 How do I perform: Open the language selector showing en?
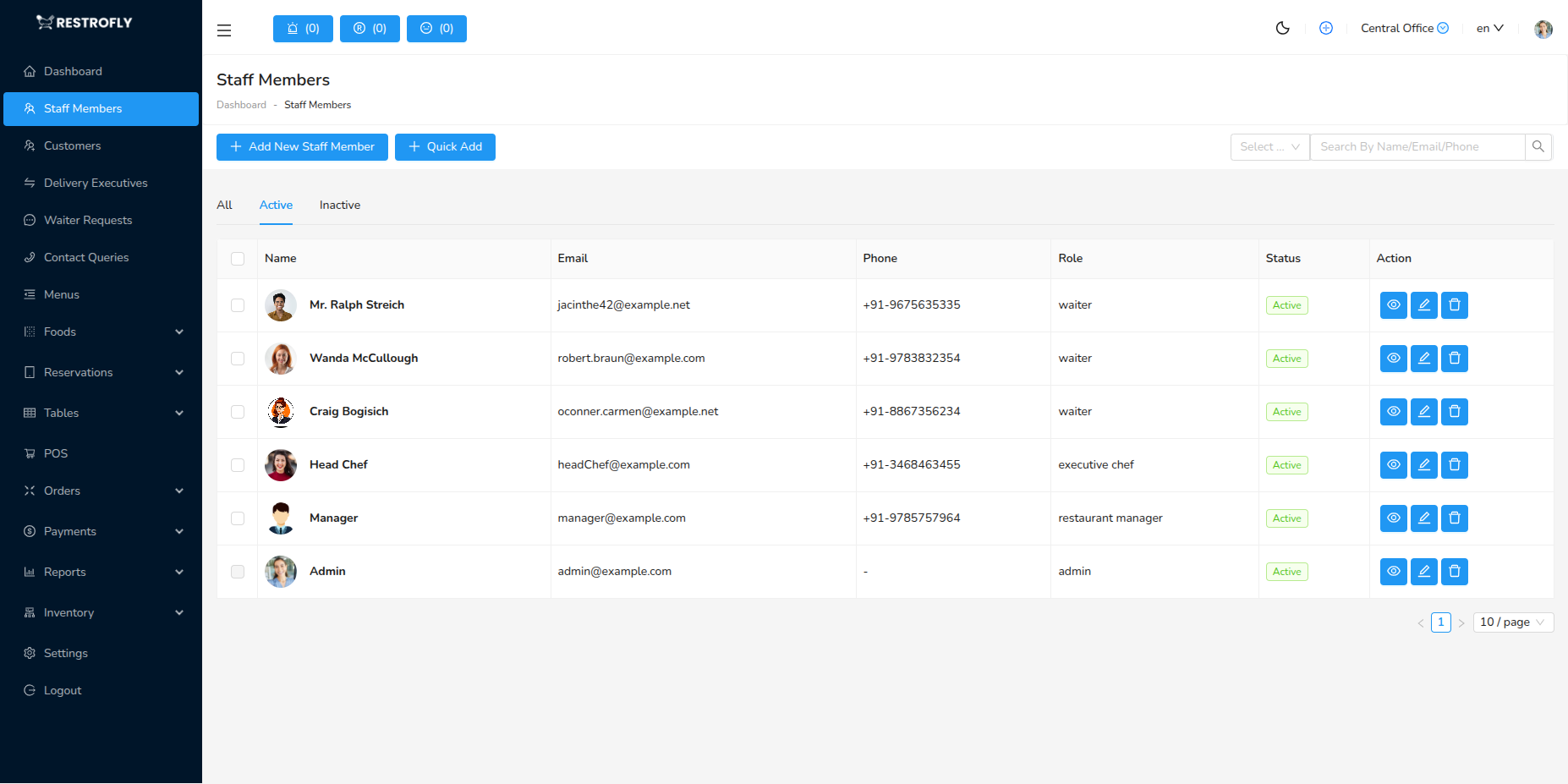click(x=1489, y=28)
